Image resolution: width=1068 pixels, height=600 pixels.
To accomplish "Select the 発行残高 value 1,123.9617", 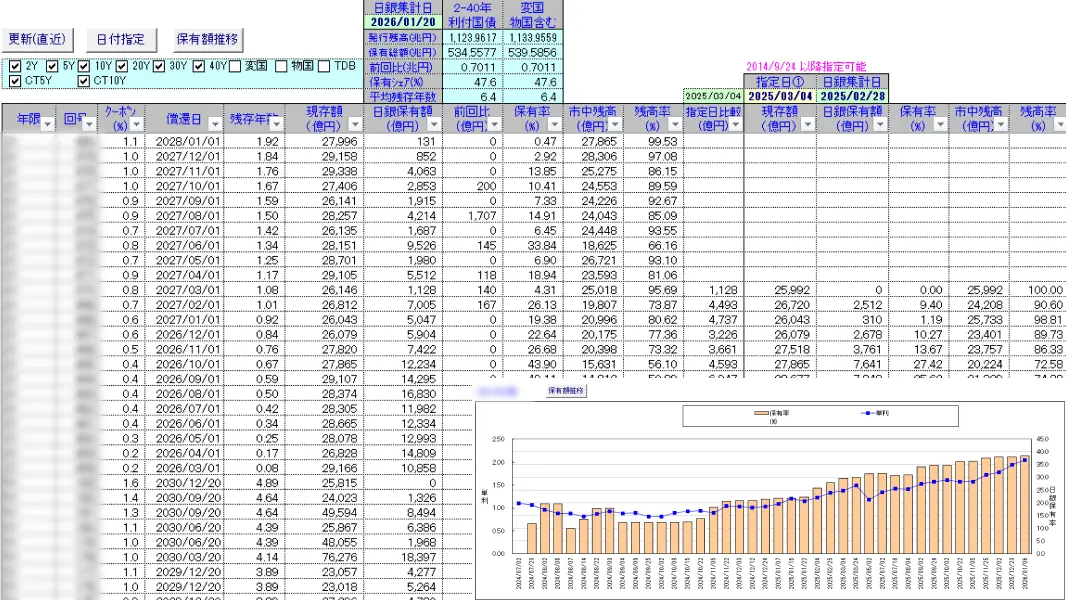I will click(473, 37).
